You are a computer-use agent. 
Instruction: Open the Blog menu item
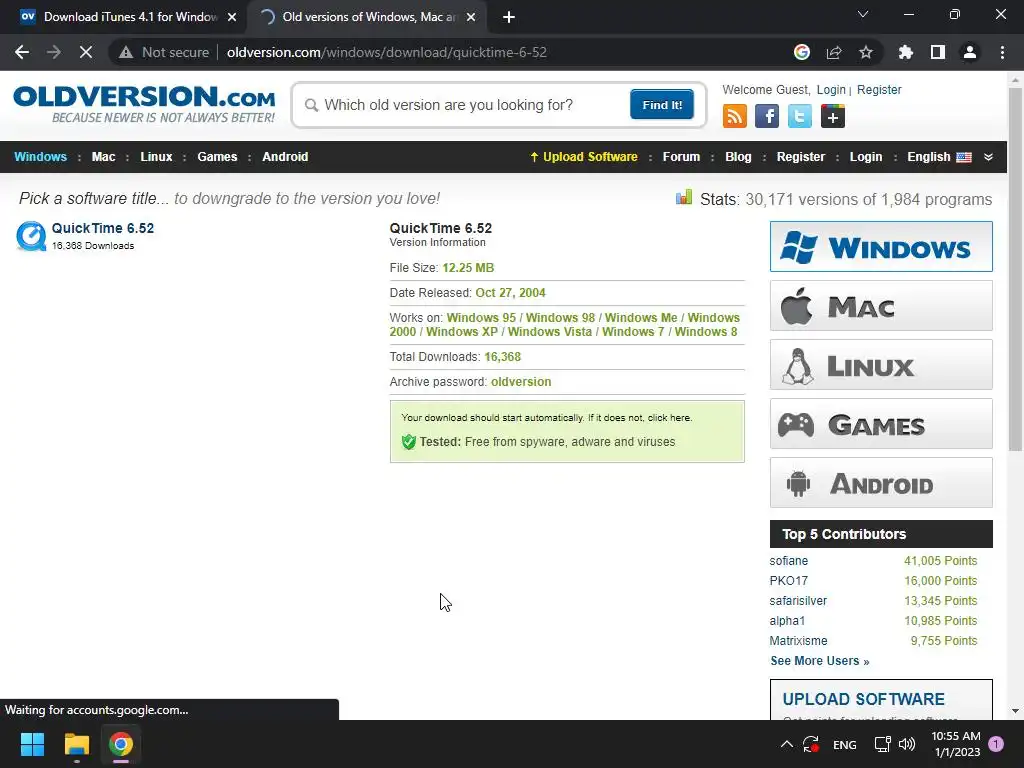point(738,157)
